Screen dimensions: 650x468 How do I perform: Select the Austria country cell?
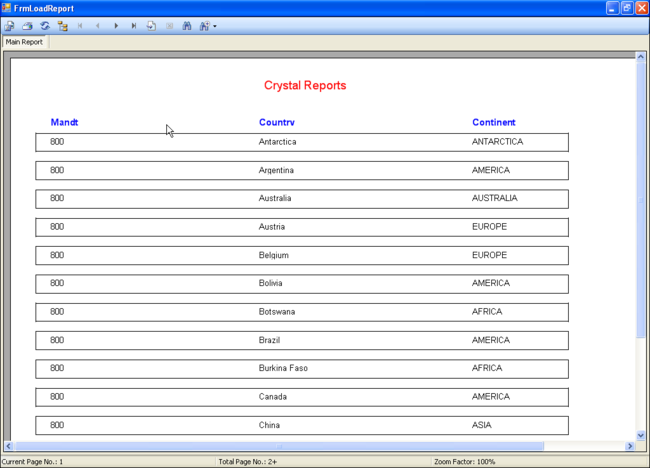coord(272,227)
